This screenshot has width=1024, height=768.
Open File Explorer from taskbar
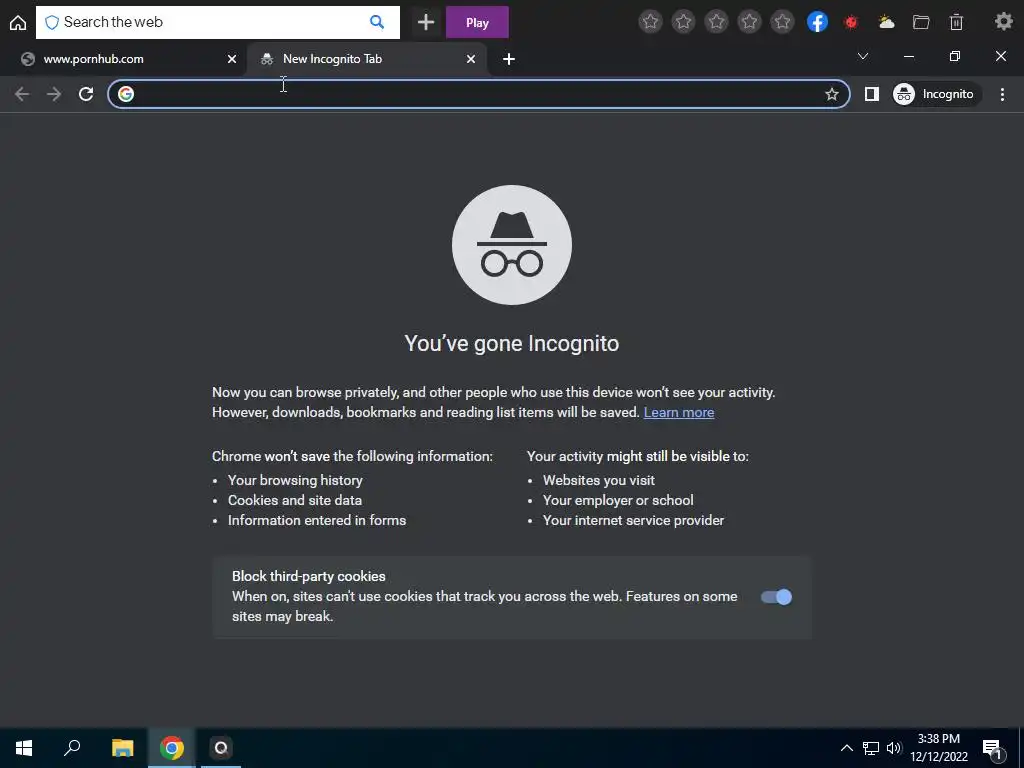[122, 748]
